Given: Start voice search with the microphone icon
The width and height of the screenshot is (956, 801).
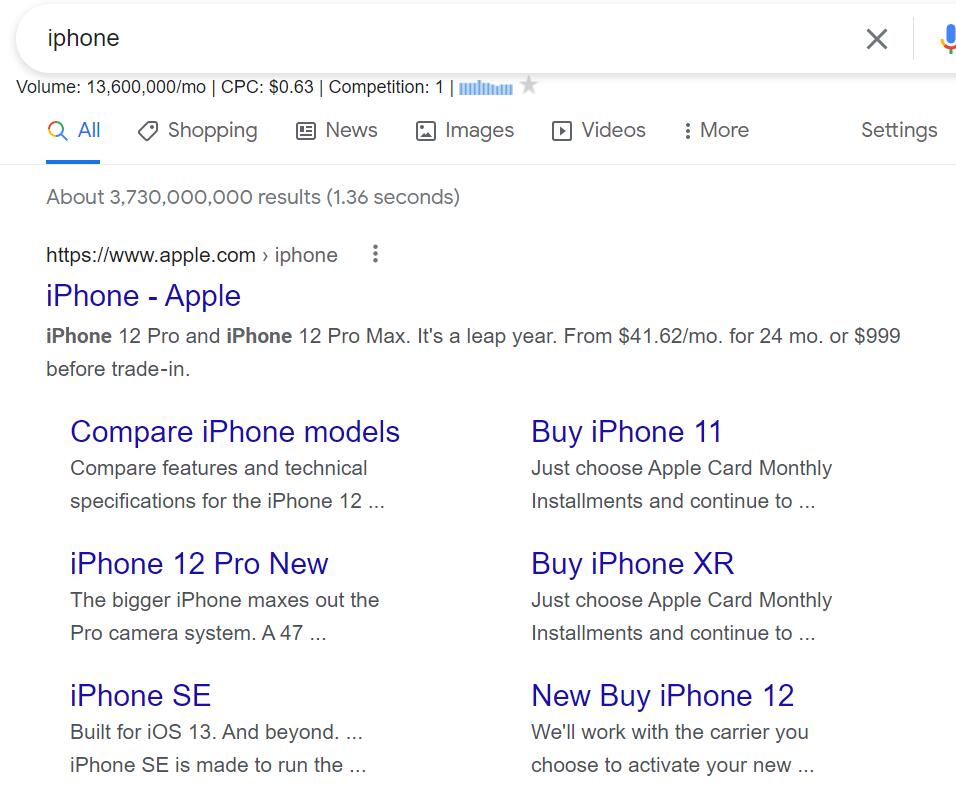Looking at the screenshot, I should coord(948,39).
